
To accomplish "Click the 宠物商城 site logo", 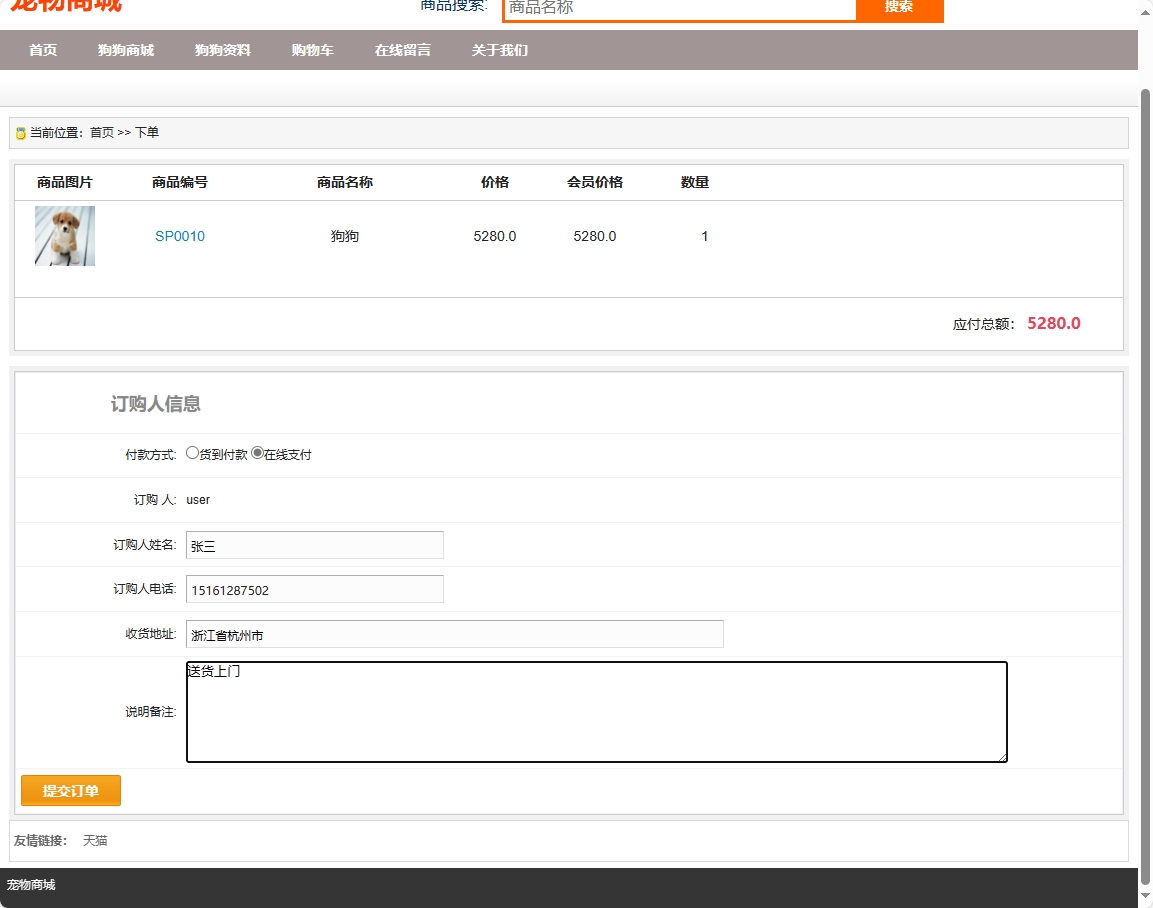I will point(66,6).
